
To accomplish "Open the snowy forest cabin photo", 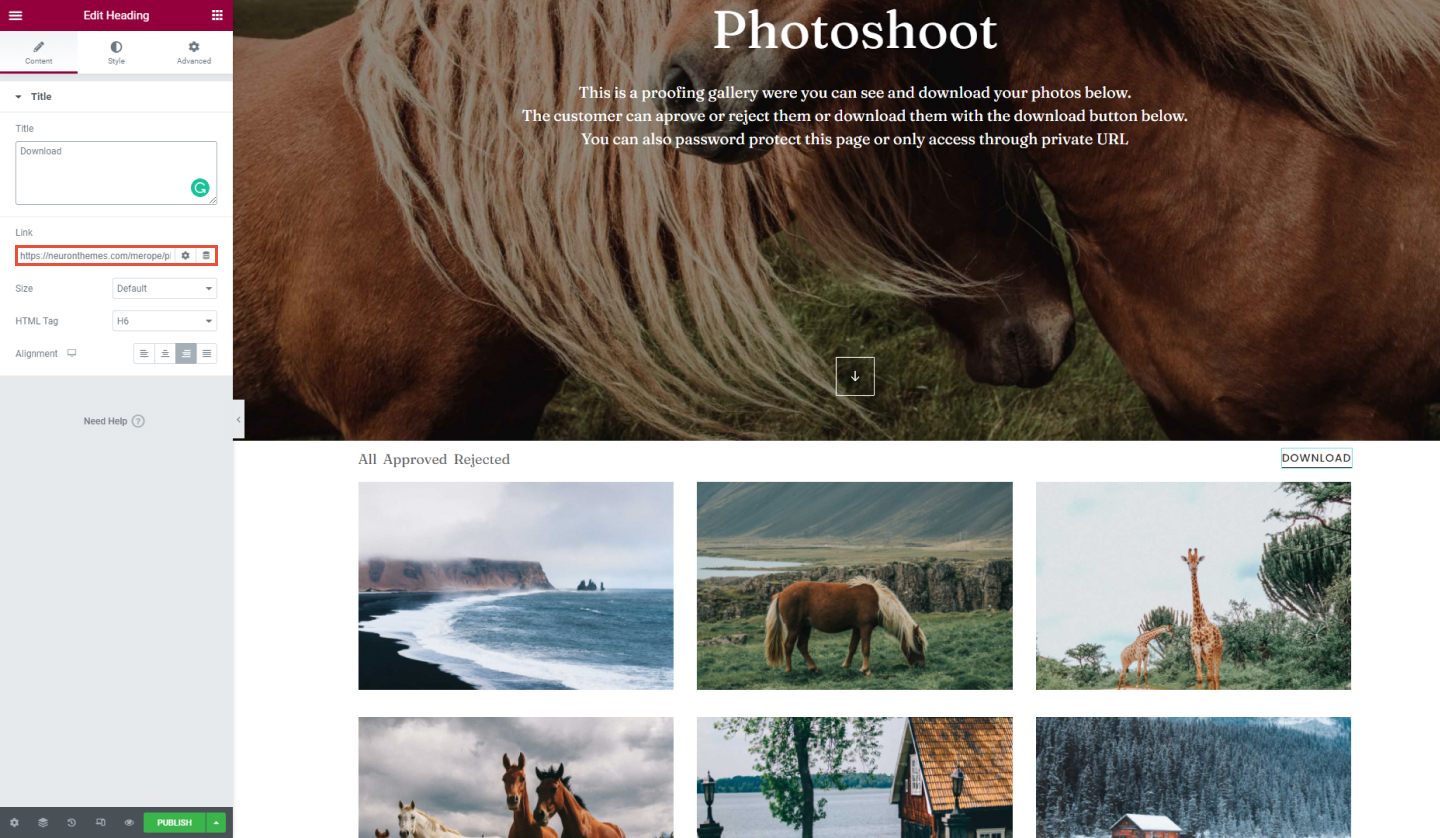I will 1193,777.
